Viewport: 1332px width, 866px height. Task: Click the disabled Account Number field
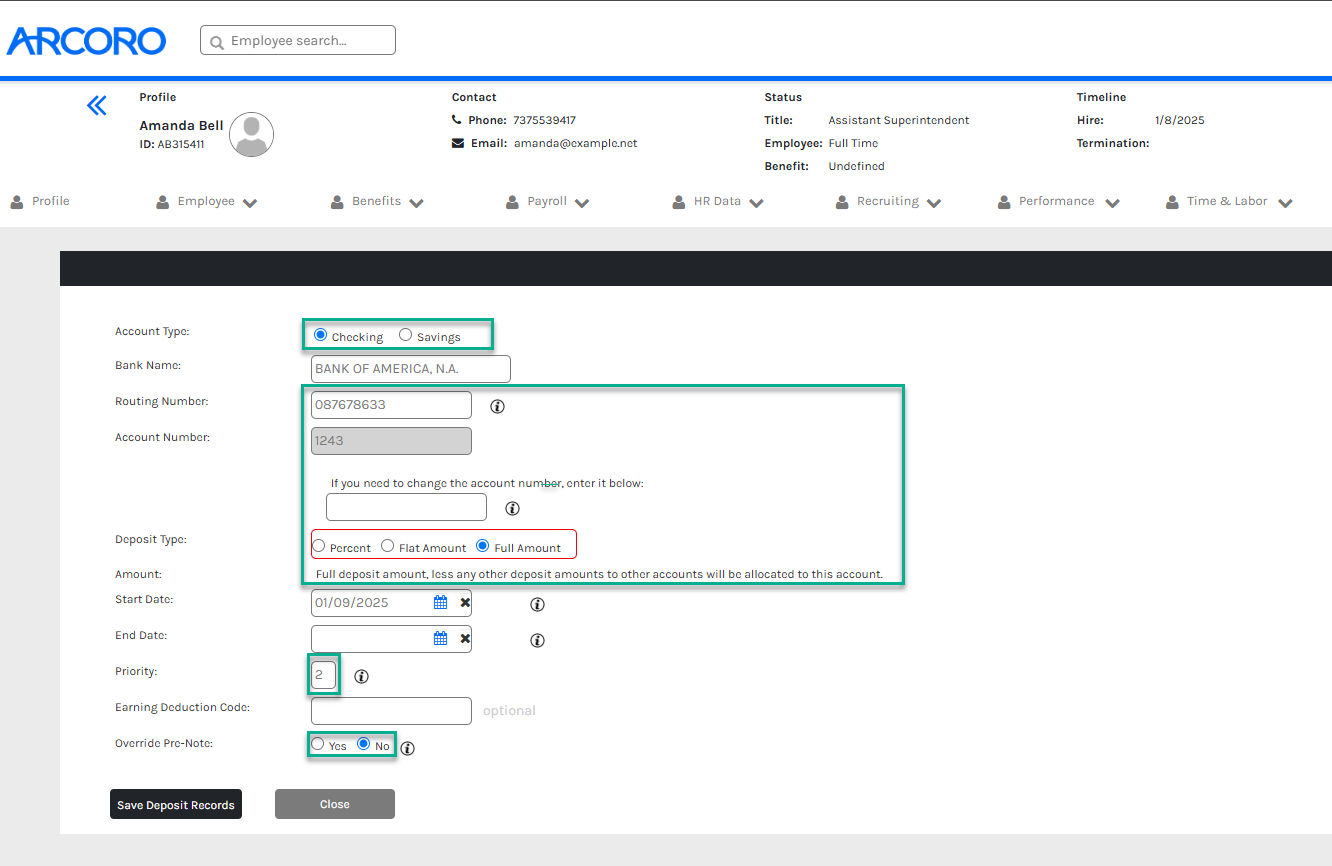(x=391, y=441)
